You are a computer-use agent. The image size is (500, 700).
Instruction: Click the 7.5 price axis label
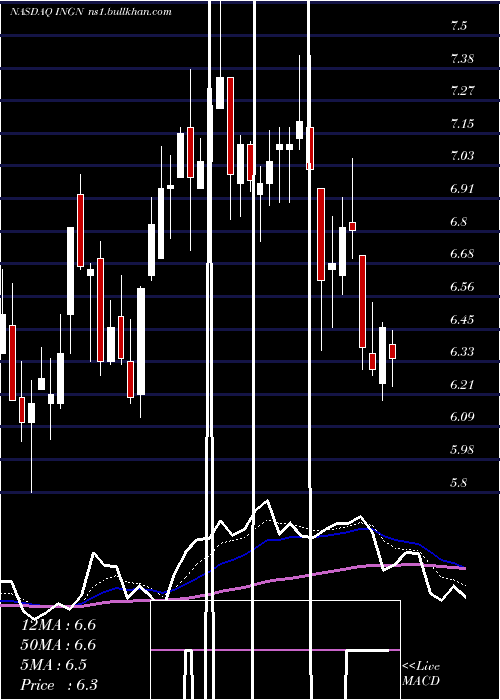point(459,26)
